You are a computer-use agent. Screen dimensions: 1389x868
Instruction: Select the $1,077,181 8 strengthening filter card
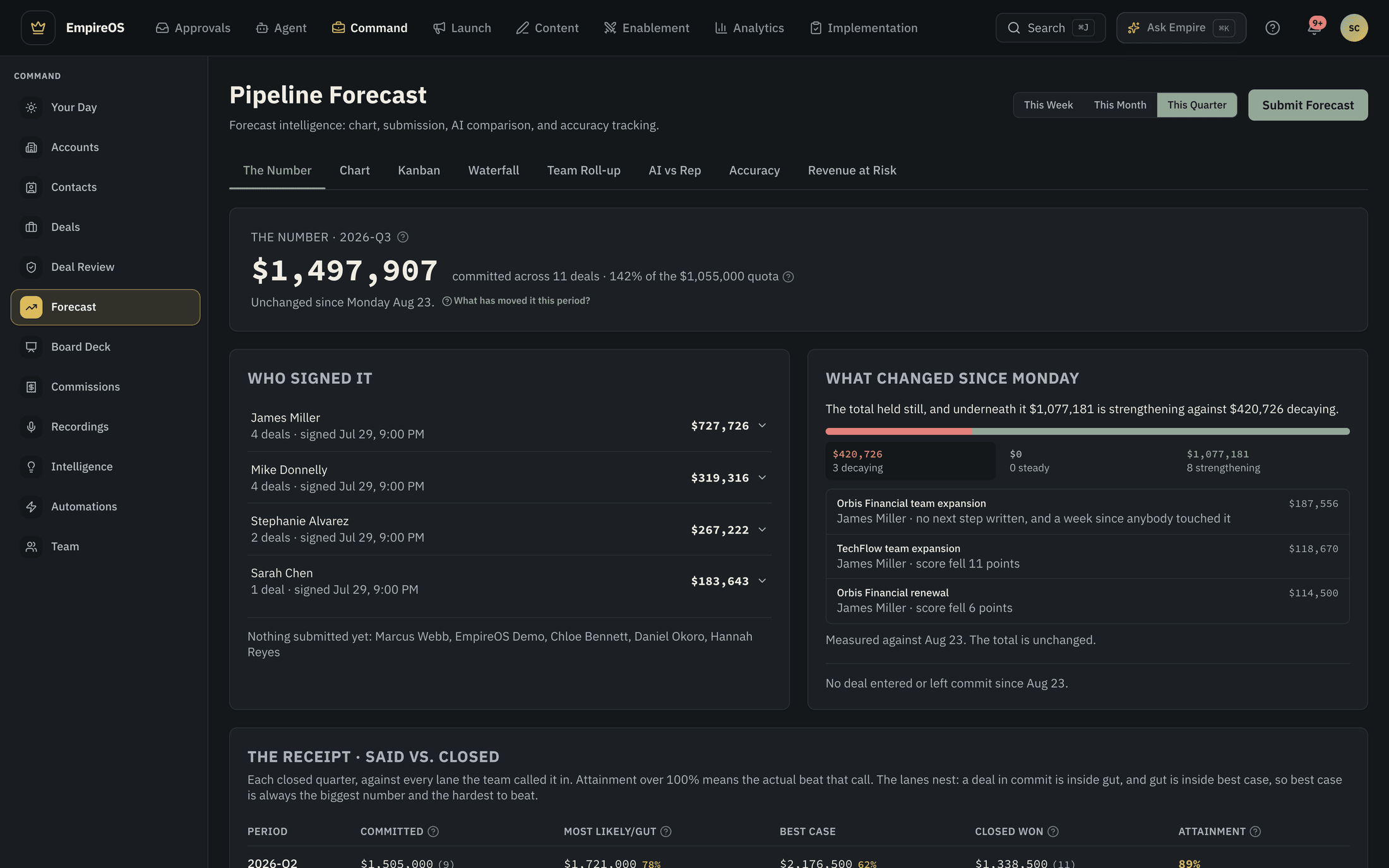1265,461
